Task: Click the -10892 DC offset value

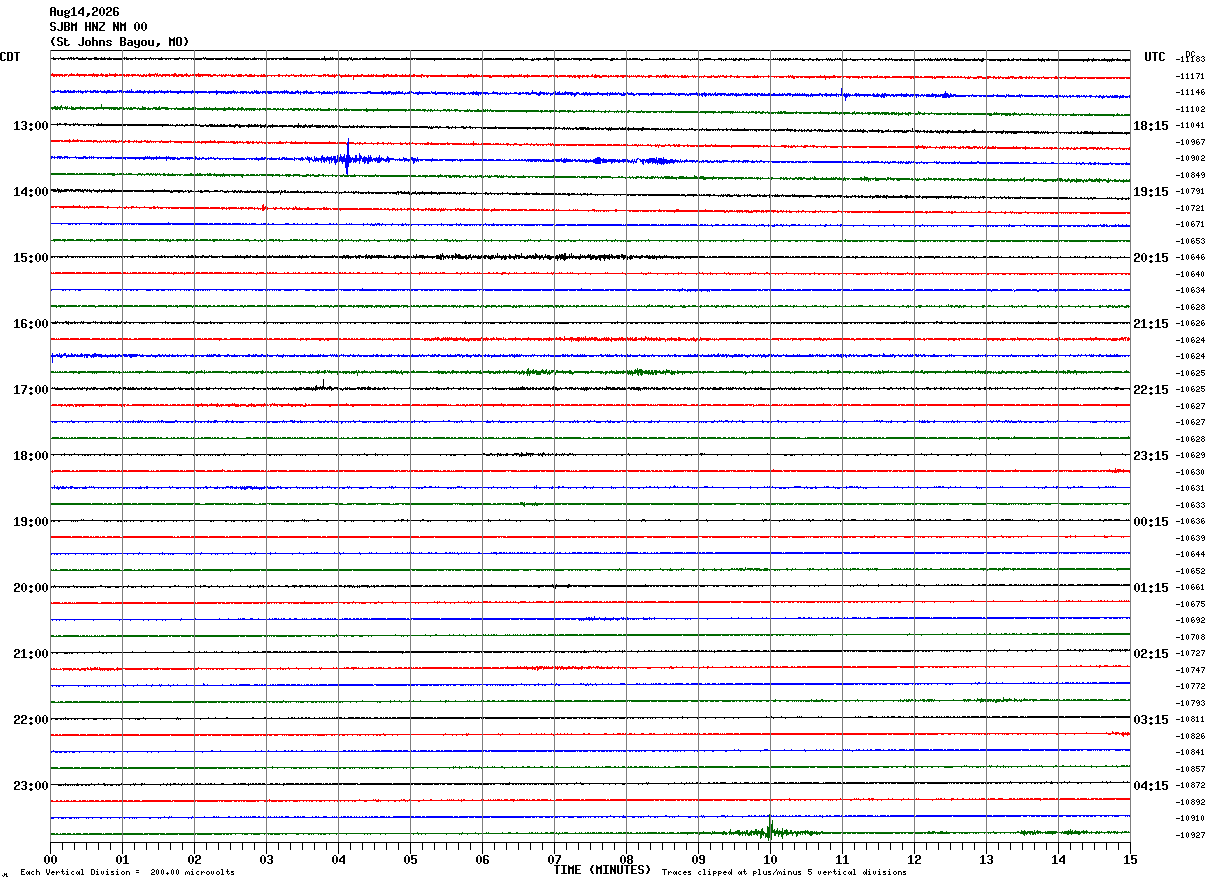Action: point(1190,802)
